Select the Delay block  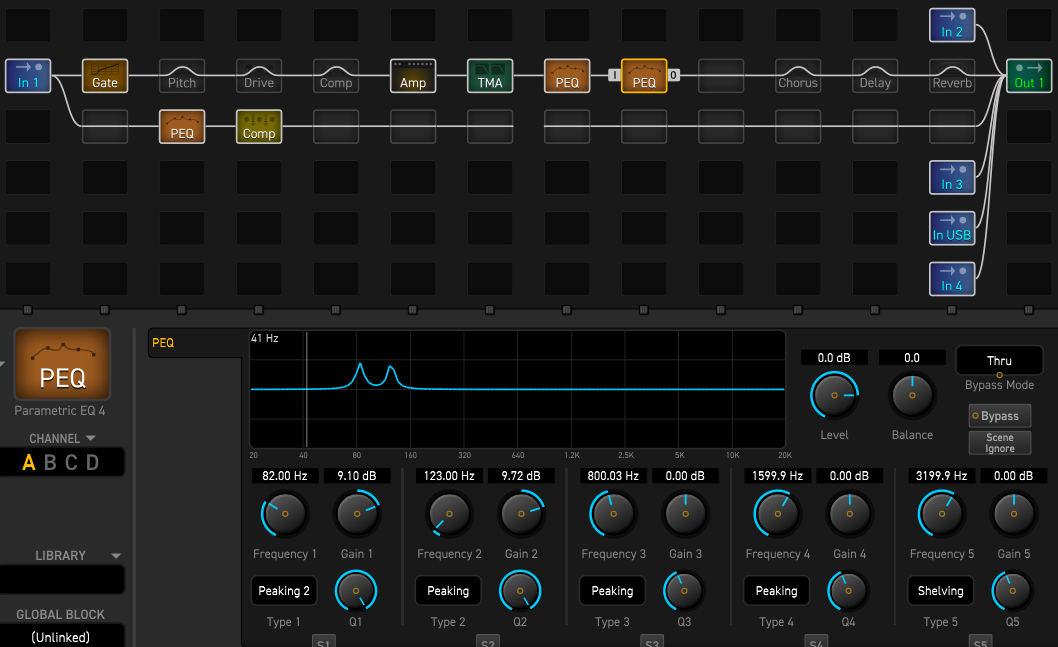(874, 76)
